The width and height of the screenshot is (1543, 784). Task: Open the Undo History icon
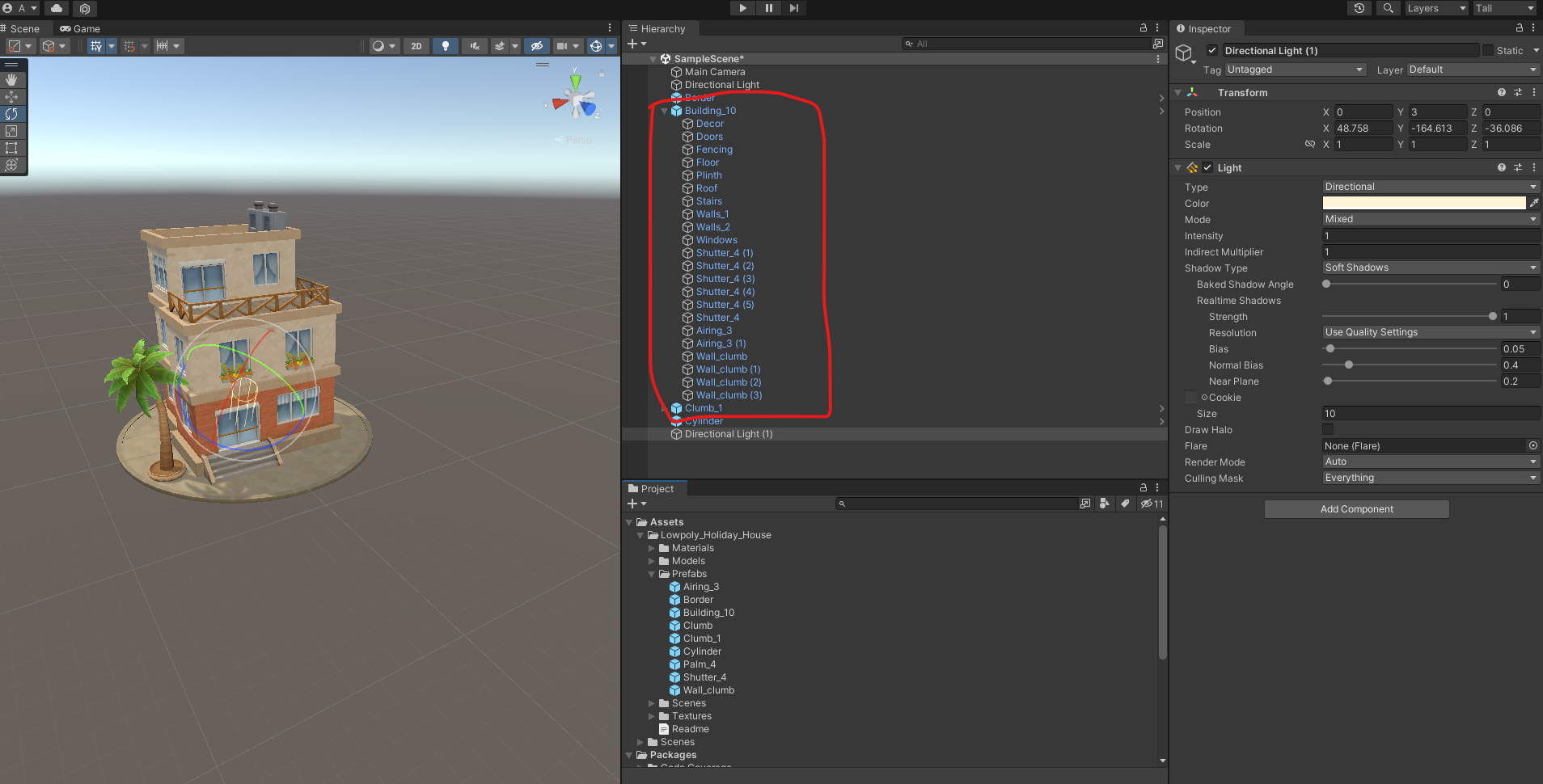coord(1359,8)
